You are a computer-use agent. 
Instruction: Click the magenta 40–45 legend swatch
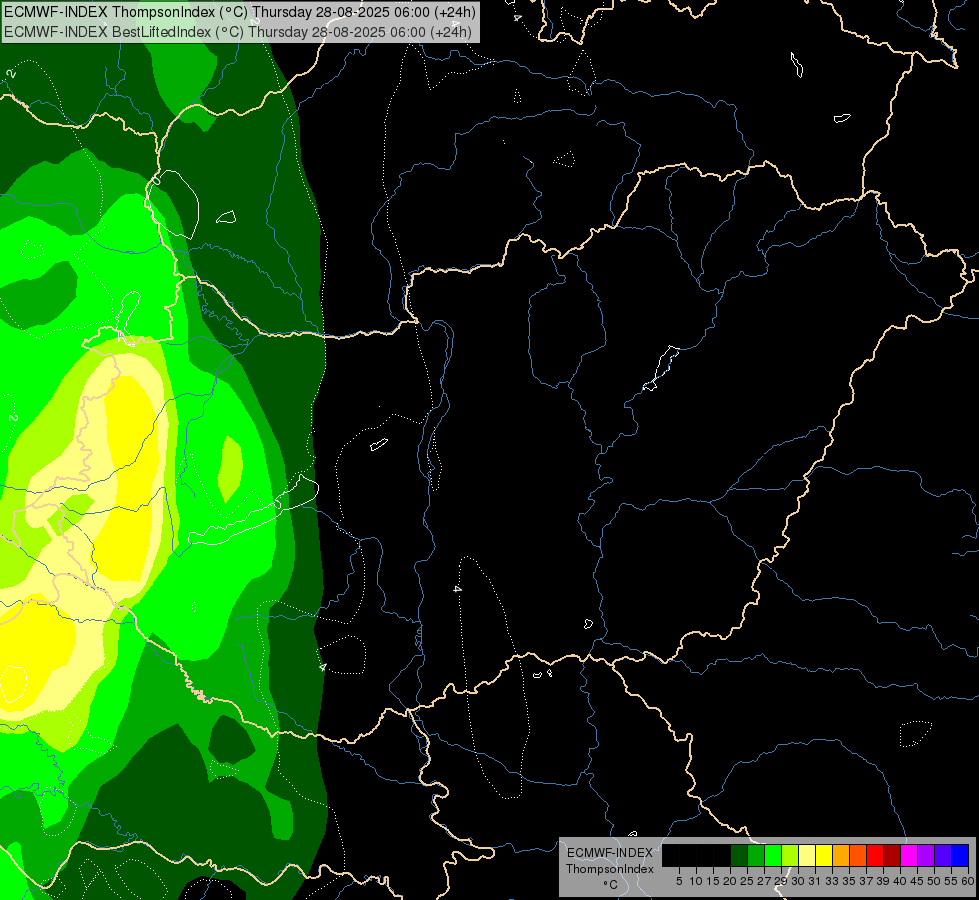[x=909, y=855]
